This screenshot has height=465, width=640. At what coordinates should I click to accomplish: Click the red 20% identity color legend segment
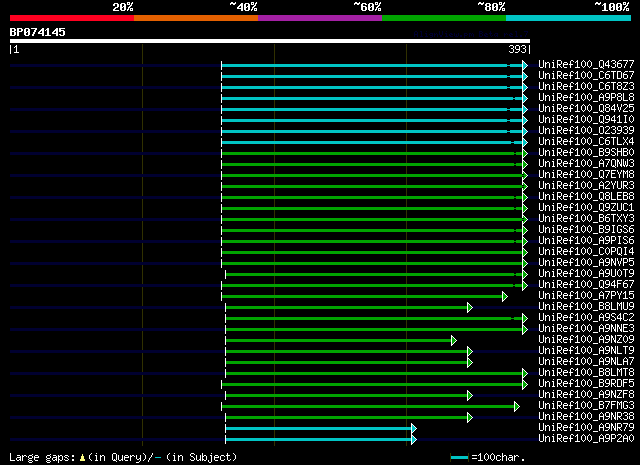pyautogui.click(x=72, y=18)
